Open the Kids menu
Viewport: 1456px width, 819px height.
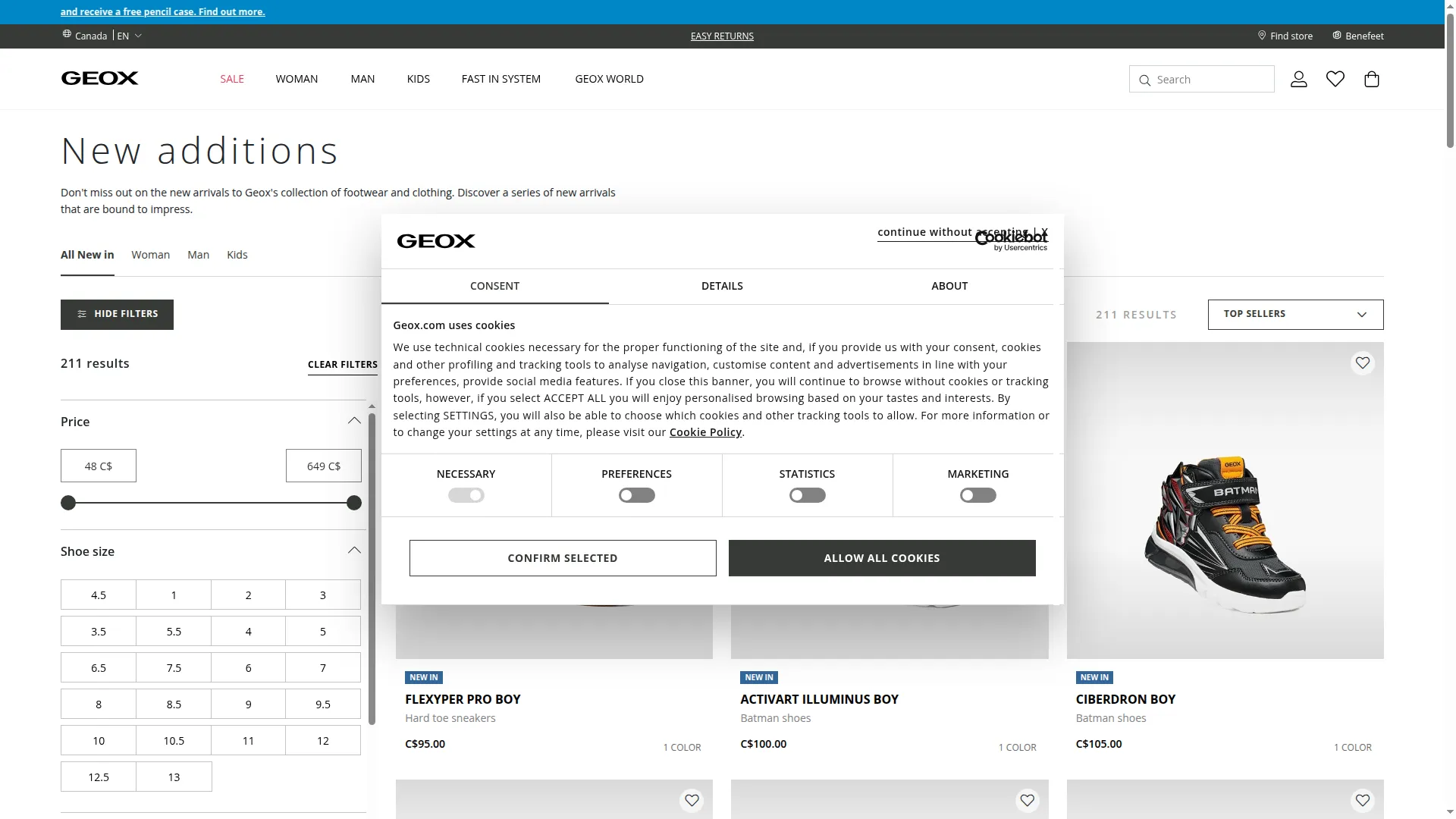click(x=418, y=79)
